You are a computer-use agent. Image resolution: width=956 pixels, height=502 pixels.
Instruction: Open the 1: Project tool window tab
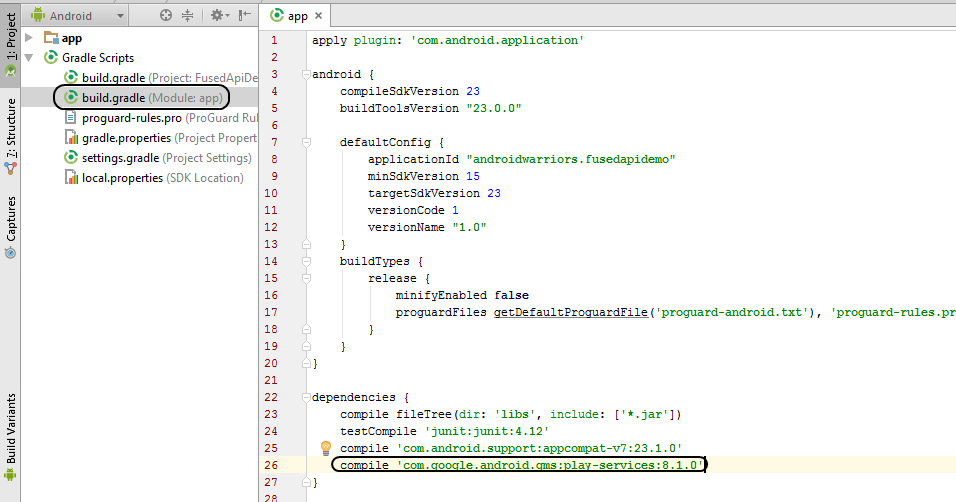tap(10, 44)
